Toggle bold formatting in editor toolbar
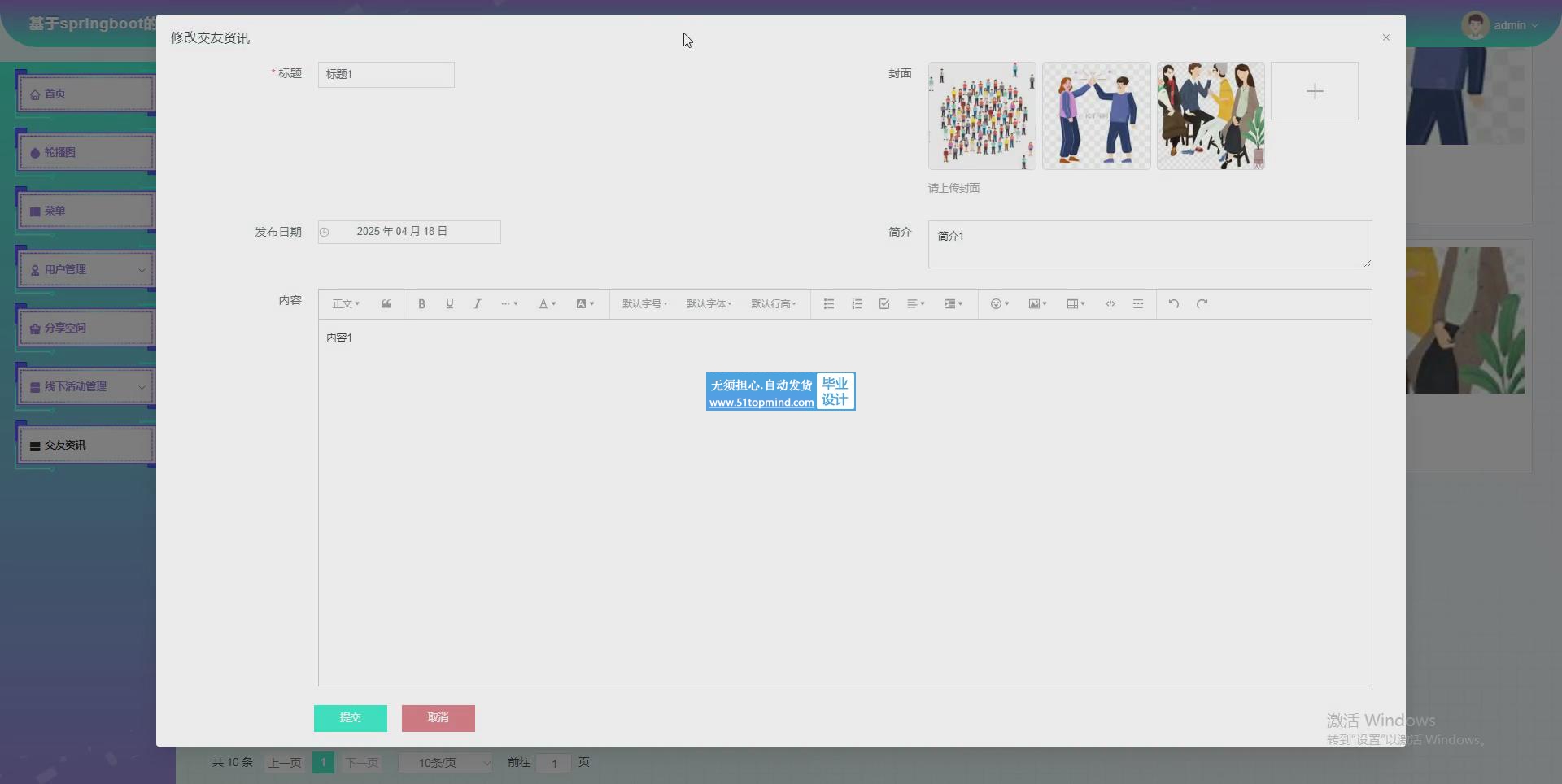 point(421,304)
